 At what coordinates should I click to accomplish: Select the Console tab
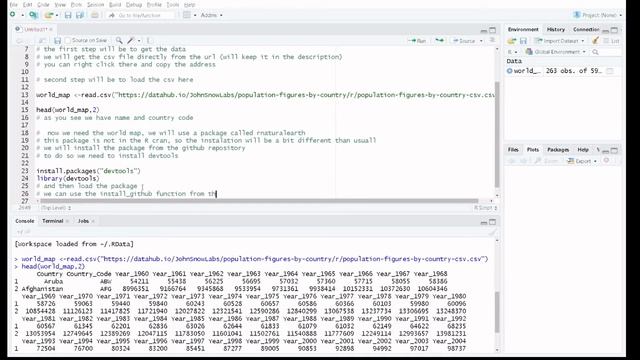(x=24, y=221)
